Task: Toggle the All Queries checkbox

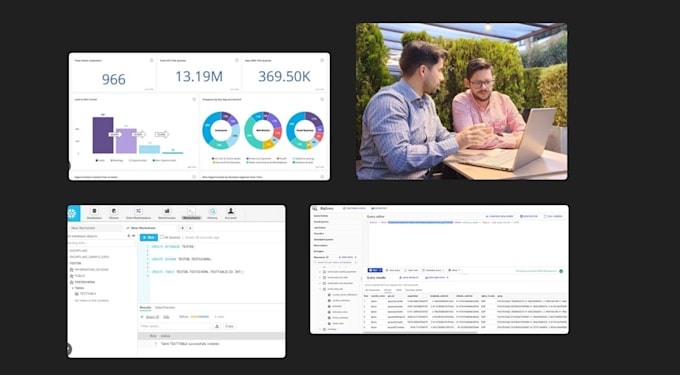Action: pyautogui.click(x=162, y=237)
